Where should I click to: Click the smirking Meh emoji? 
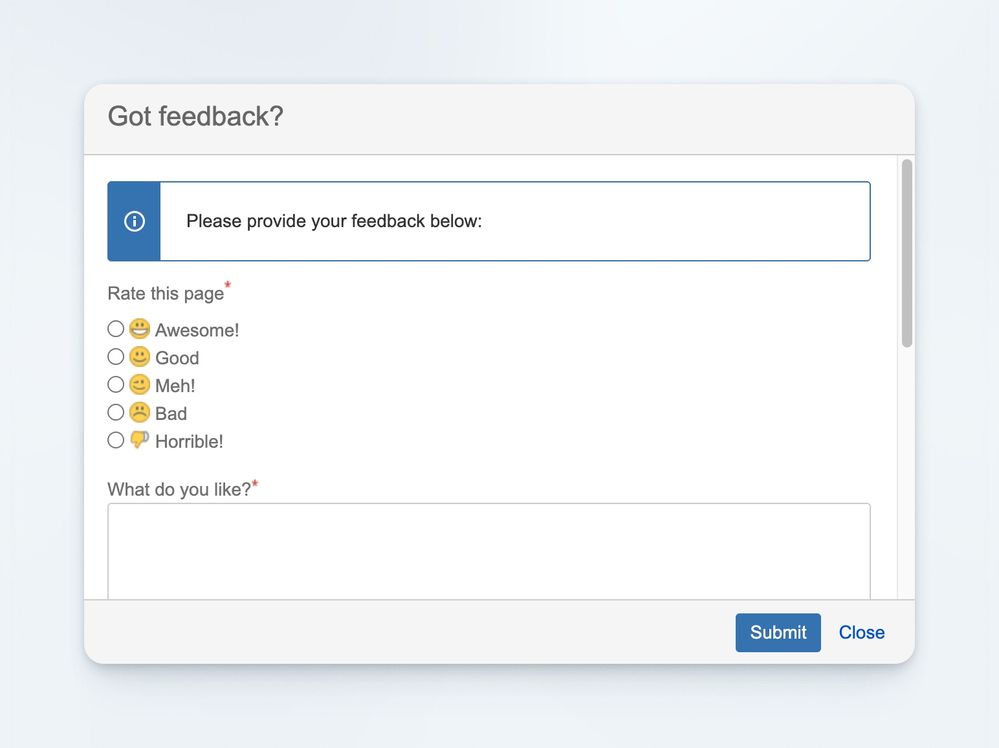[139, 385]
